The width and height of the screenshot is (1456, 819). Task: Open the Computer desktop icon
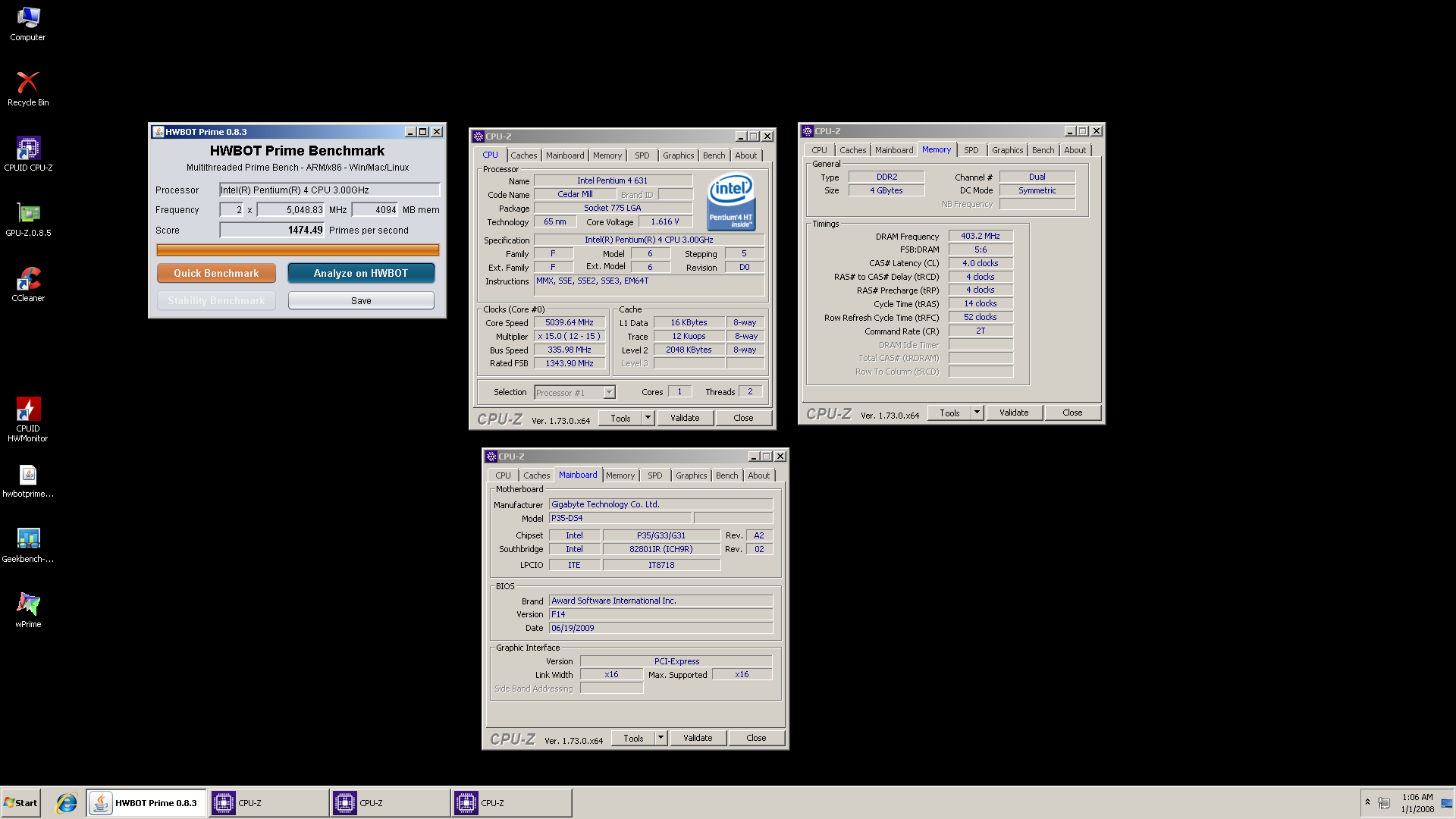(28, 24)
